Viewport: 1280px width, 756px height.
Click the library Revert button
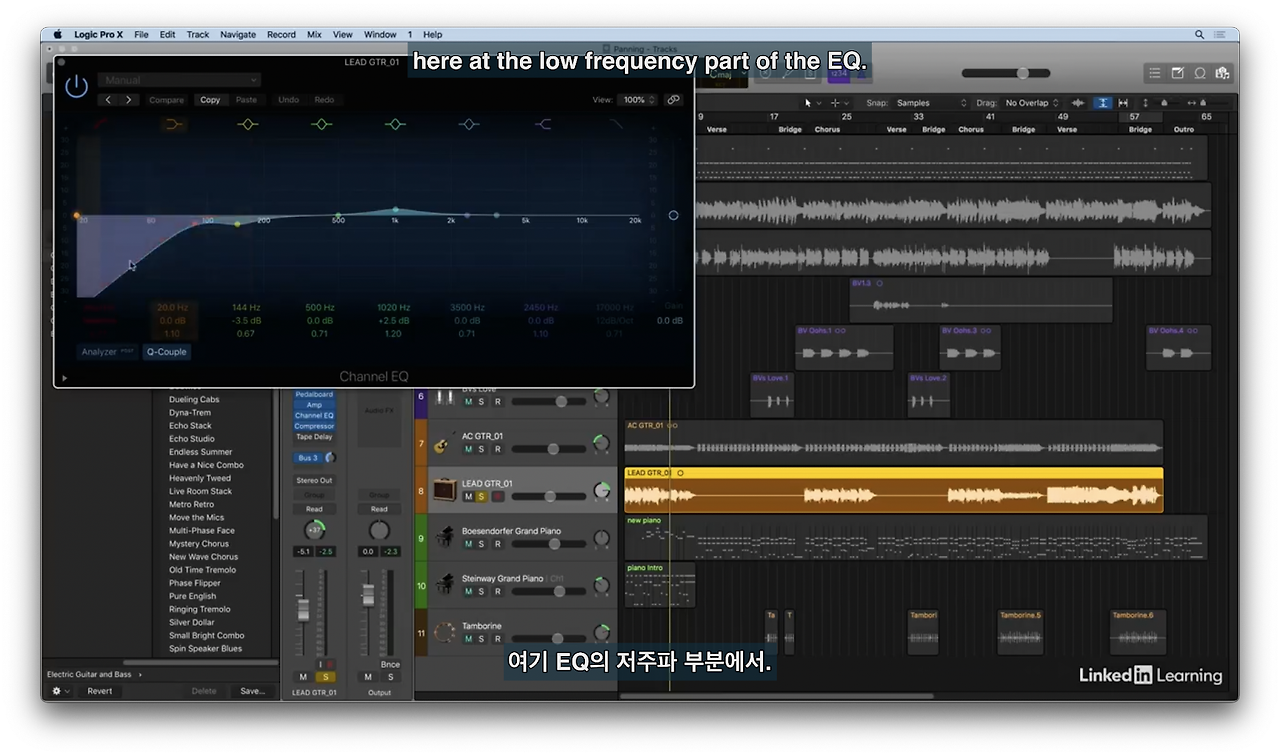click(100, 691)
